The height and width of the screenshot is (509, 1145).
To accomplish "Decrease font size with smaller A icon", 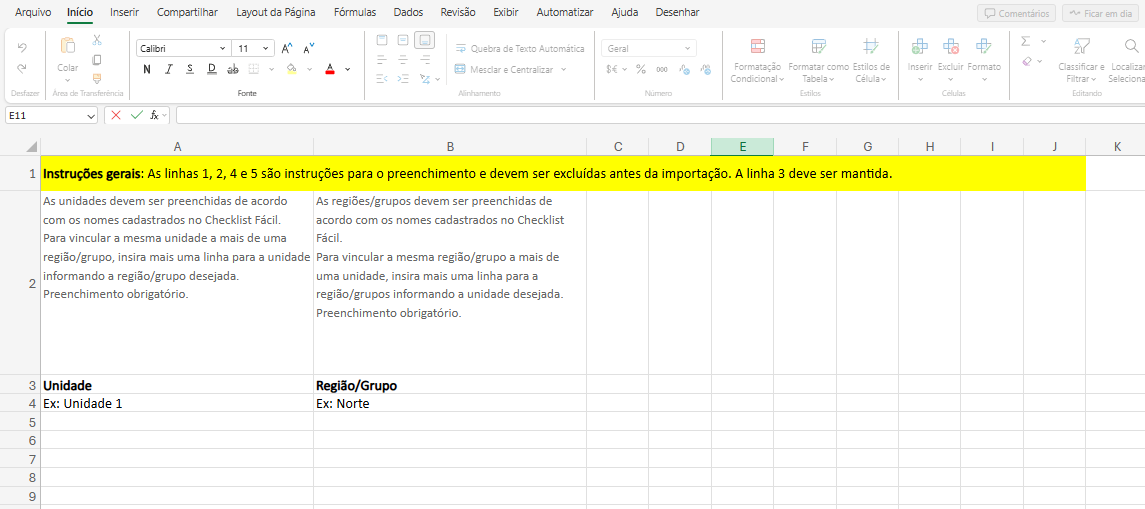I will (x=309, y=48).
